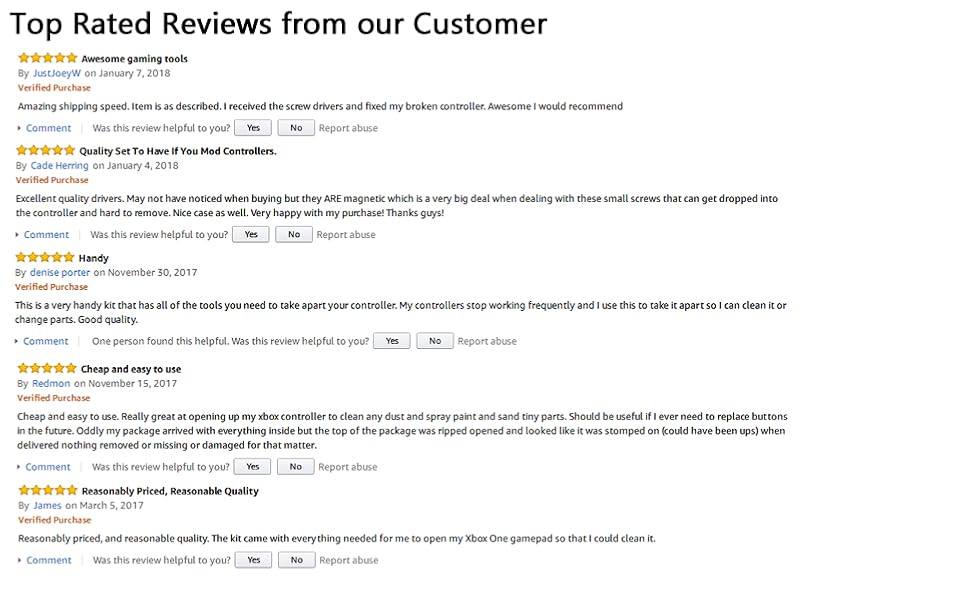Expand Comment arrow under James's review
This screenshot has height=600, width=959.
(x=20, y=560)
